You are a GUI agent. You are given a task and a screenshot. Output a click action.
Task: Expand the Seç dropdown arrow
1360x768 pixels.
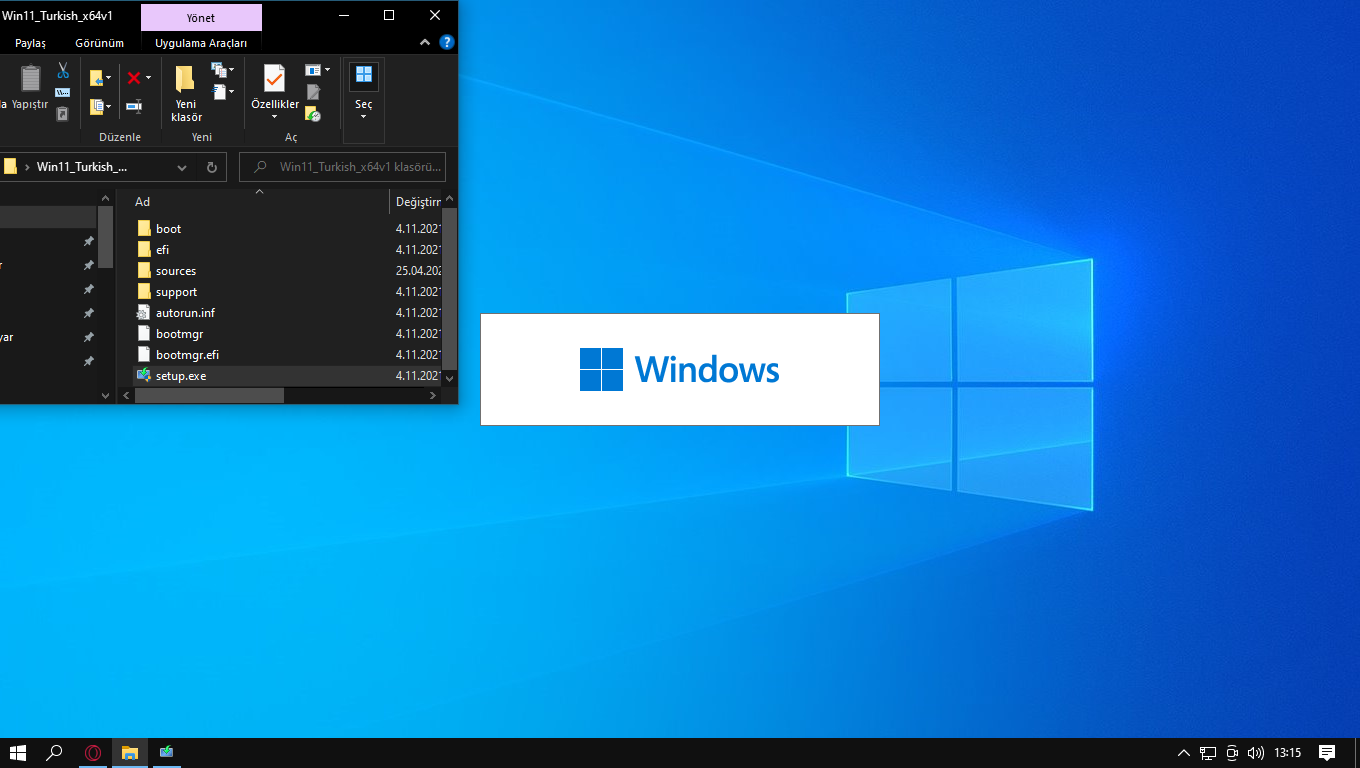[x=364, y=117]
